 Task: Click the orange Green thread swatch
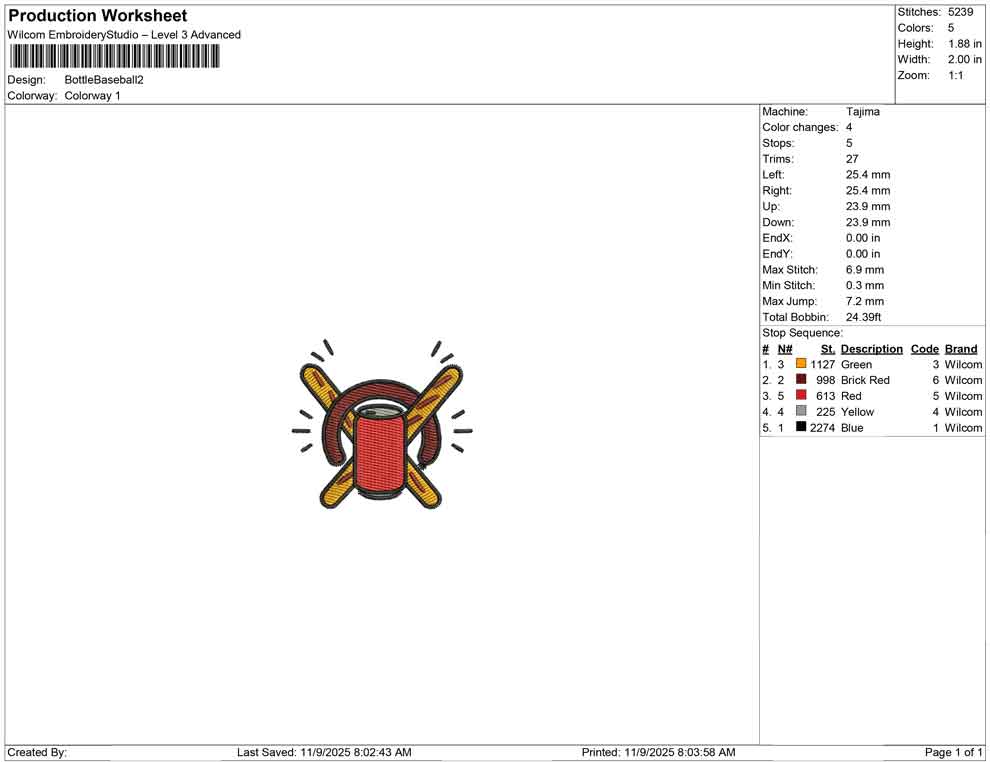click(801, 364)
